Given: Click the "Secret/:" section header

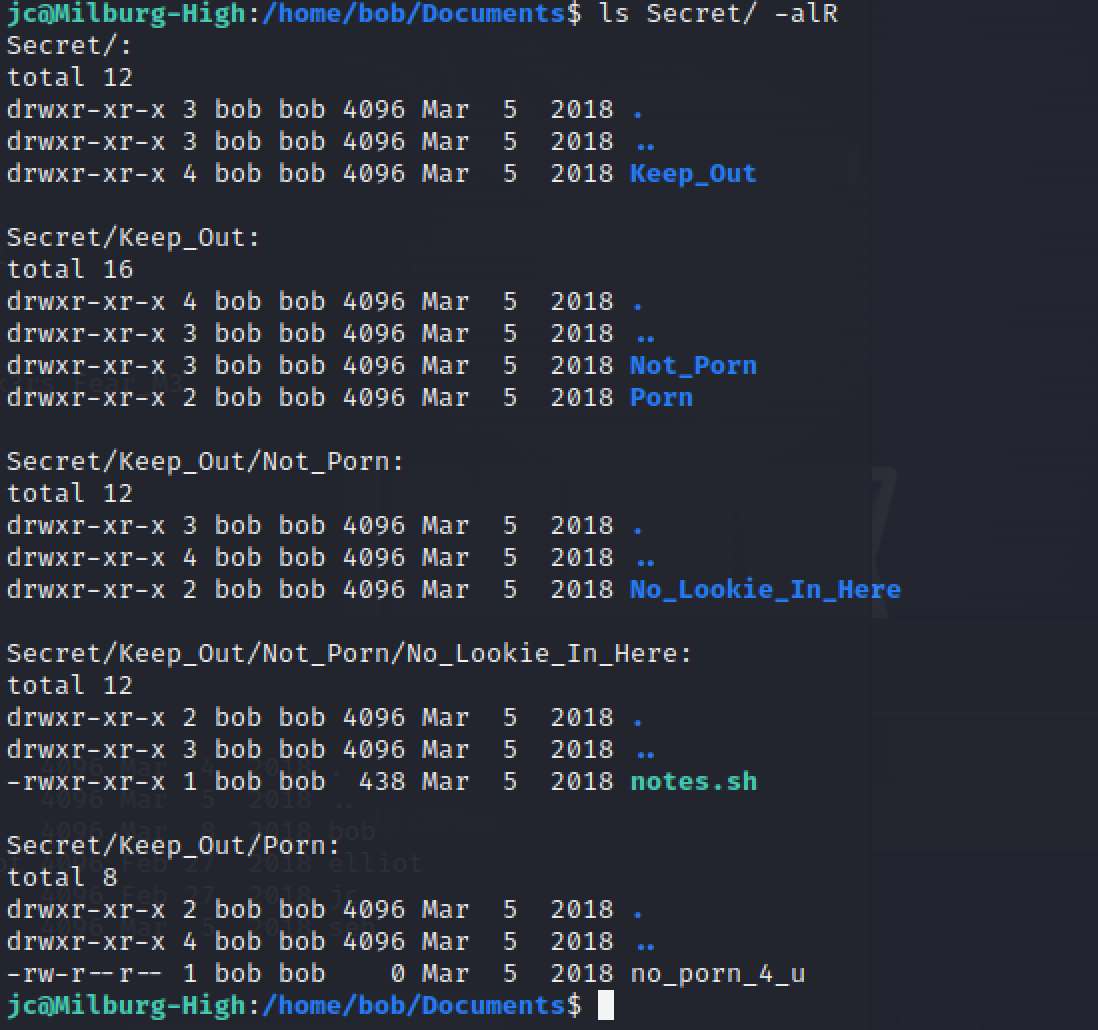Looking at the screenshot, I should (x=70, y=45).
